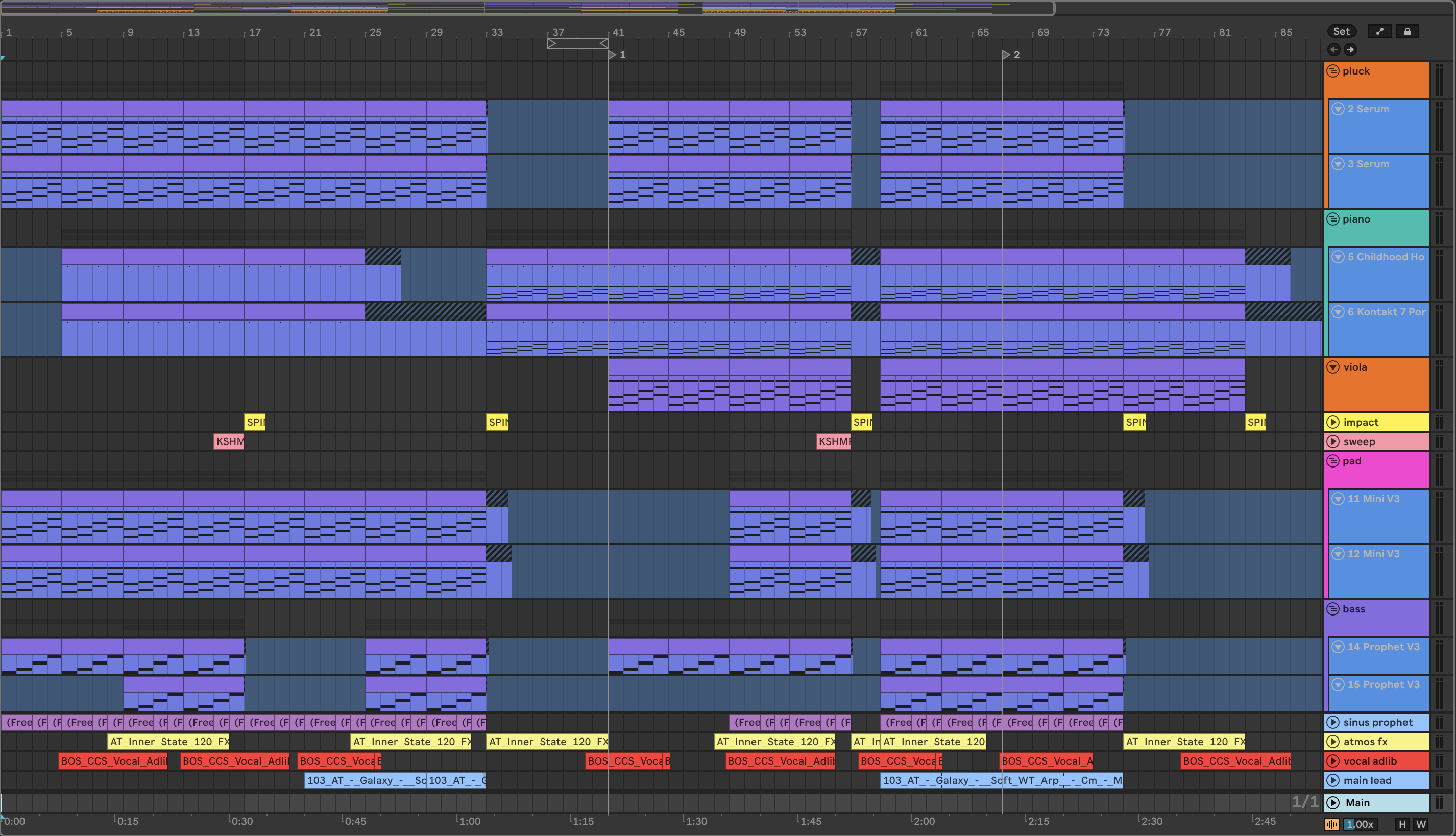Fold the piano group track
Screen dimensions: 1456x836
(1333, 219)
